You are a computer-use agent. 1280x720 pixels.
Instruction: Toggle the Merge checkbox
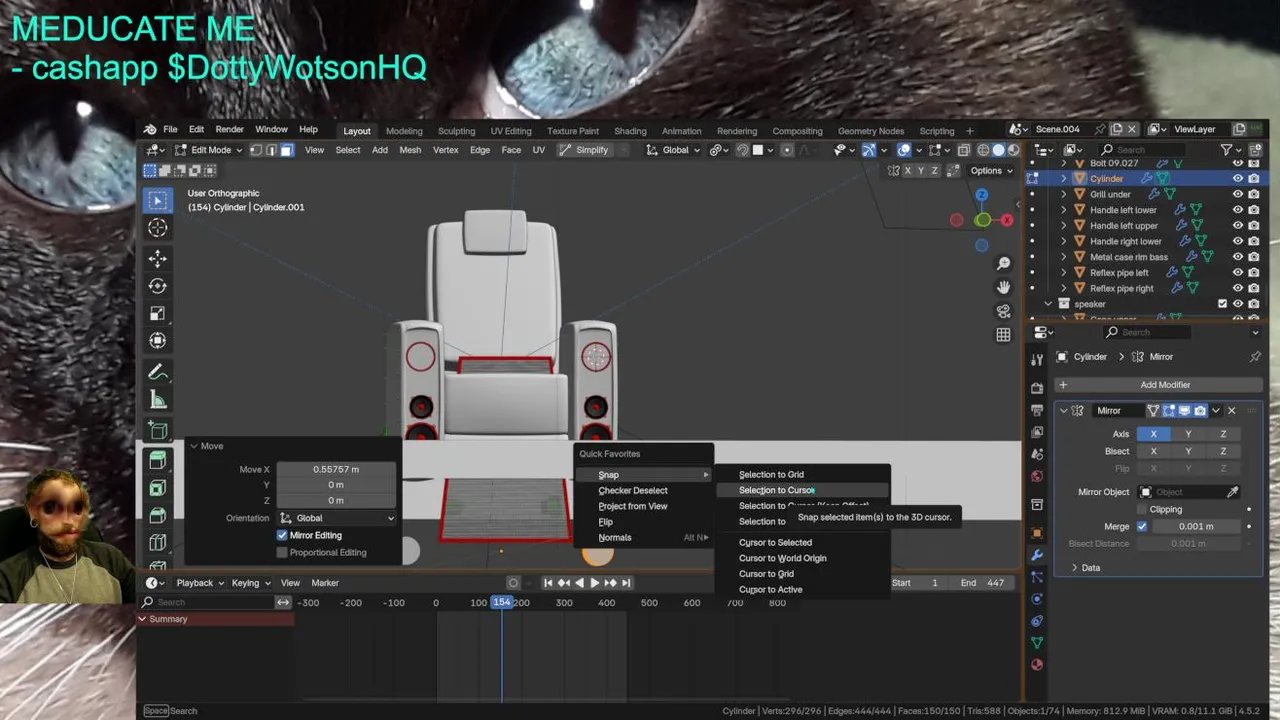click(x=1142, y=526)
